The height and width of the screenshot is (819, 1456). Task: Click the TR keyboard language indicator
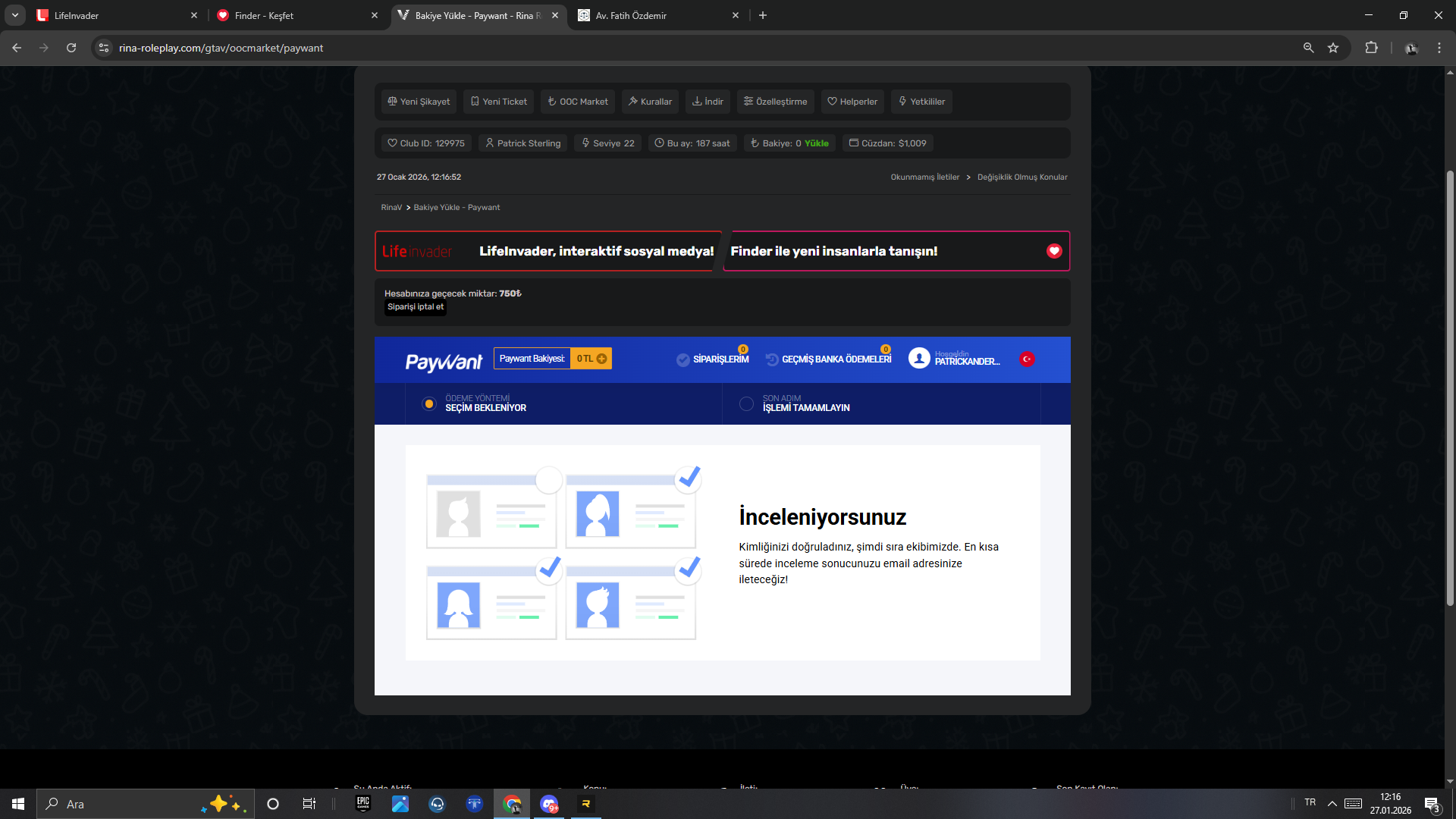[x=1310, y=803]
